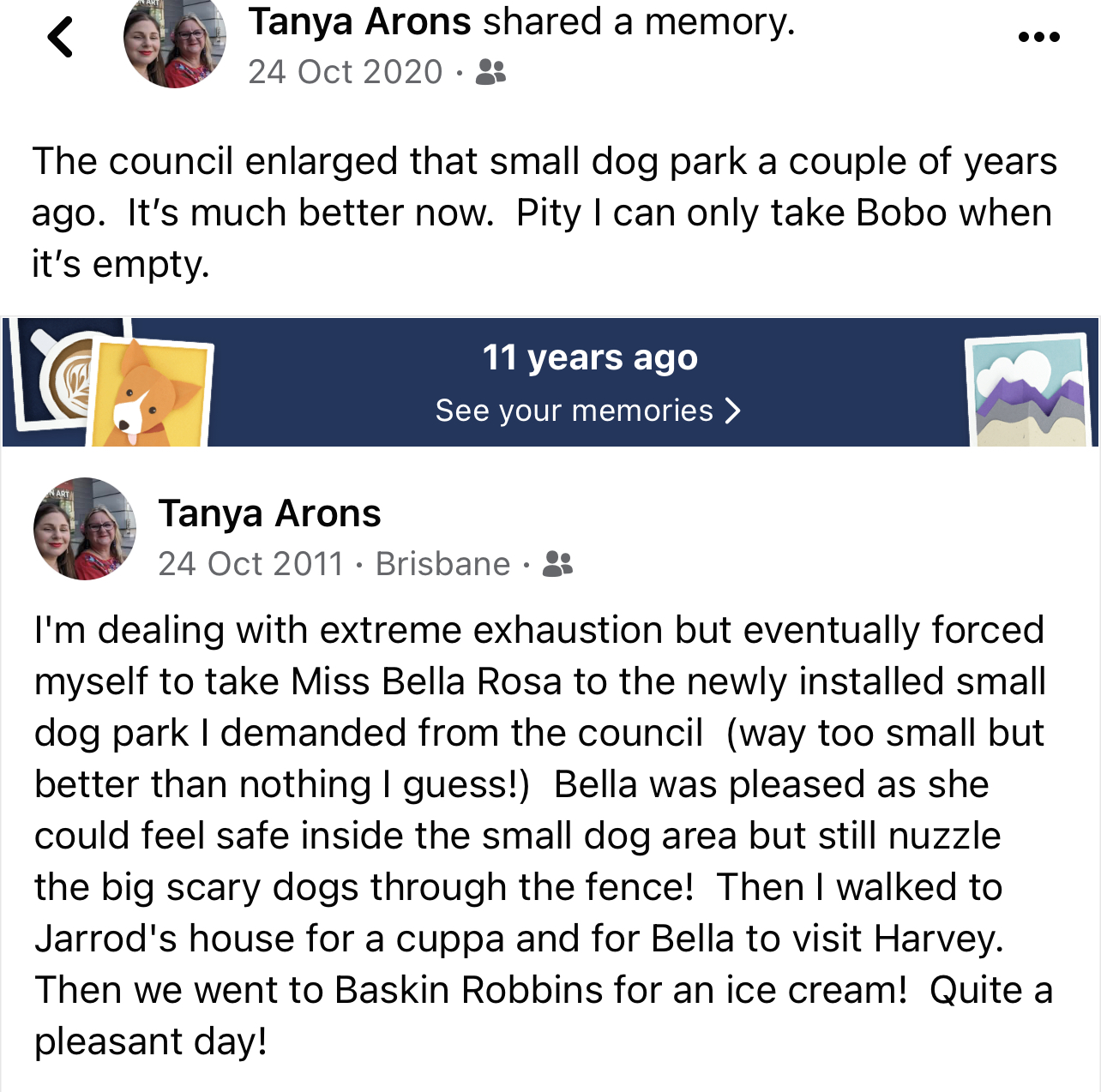Image resolution: width=1101 pixels, height=1092 pixels.
Task: Tap the original post text about Miss Bella Rosa
Action: coord(544,836)
